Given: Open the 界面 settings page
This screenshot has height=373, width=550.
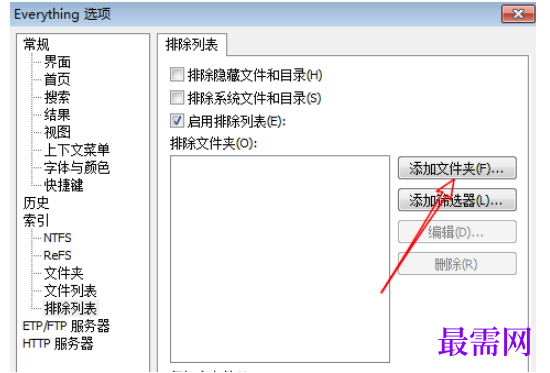Looking at the screenshot, I should [x=57, y=62].
